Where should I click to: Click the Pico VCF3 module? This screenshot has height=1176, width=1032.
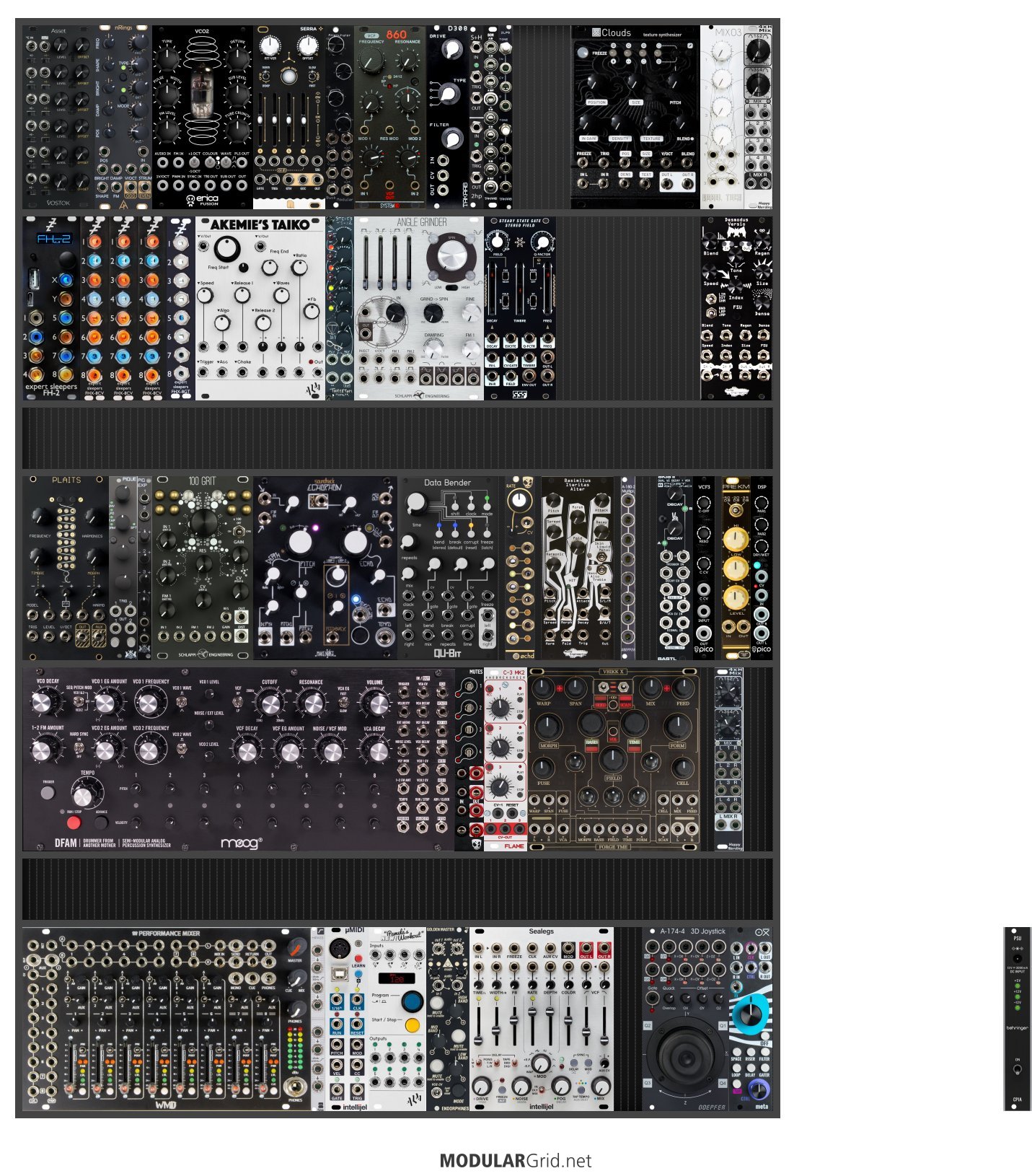pos(704,568)
